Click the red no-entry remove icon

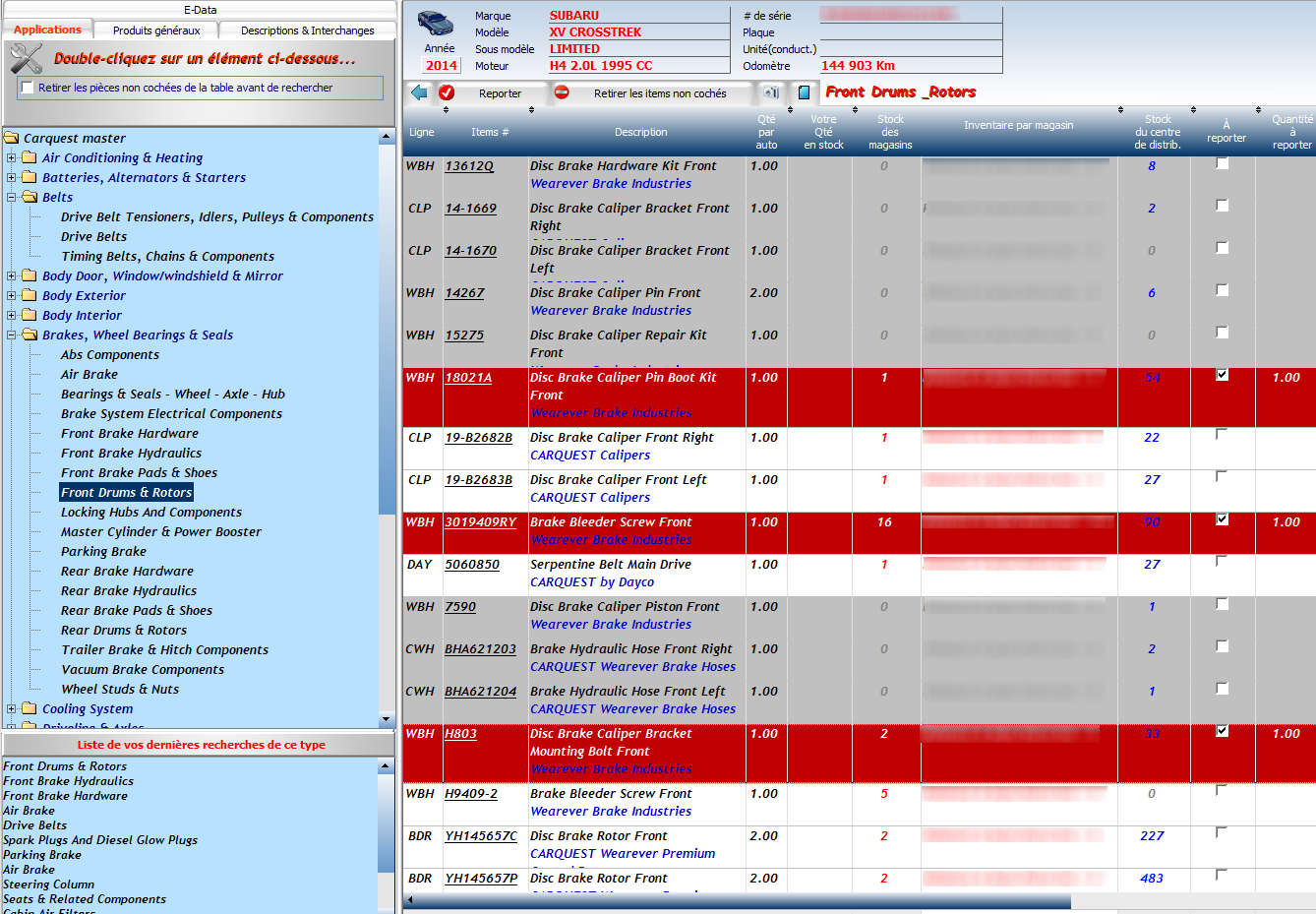click(562, 92)
